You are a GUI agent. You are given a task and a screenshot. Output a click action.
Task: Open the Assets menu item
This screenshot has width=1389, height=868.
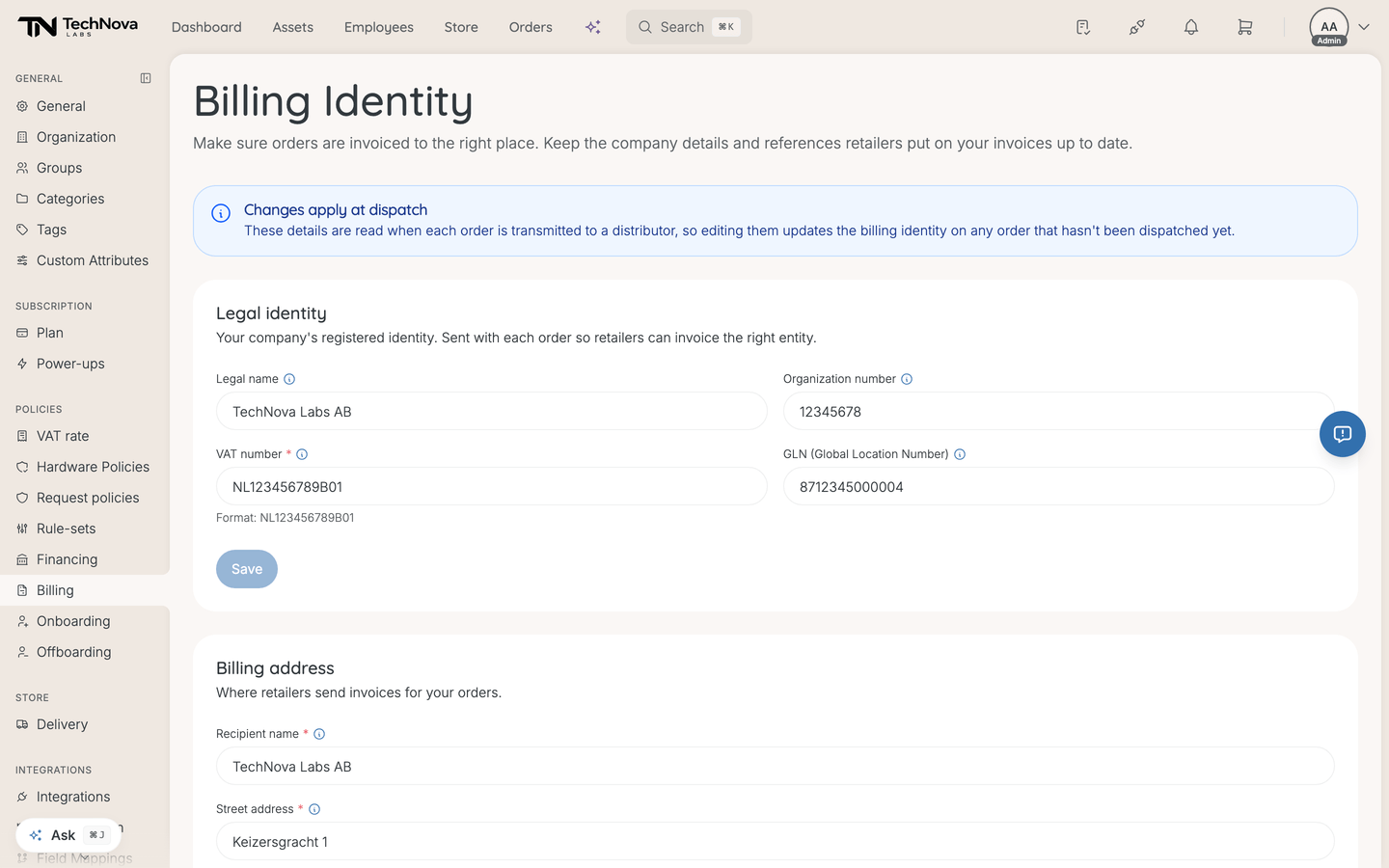[293, 27]
